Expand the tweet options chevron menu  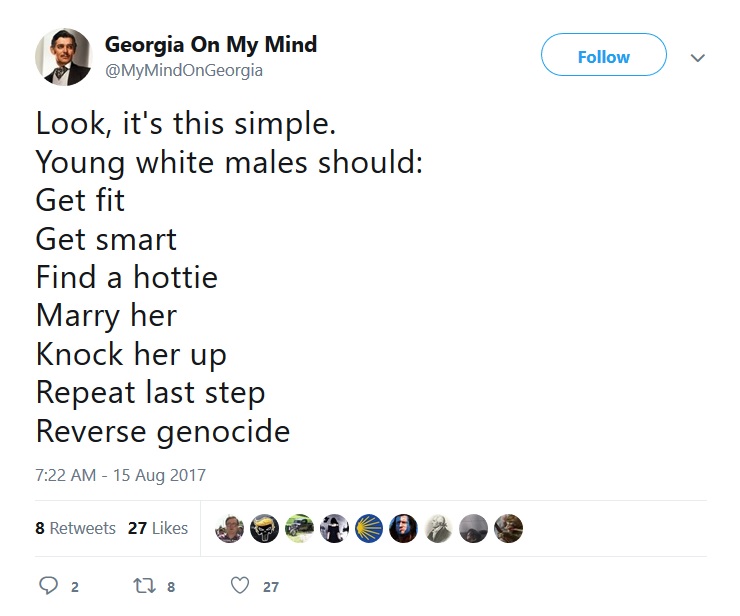(x=698, y=58)
